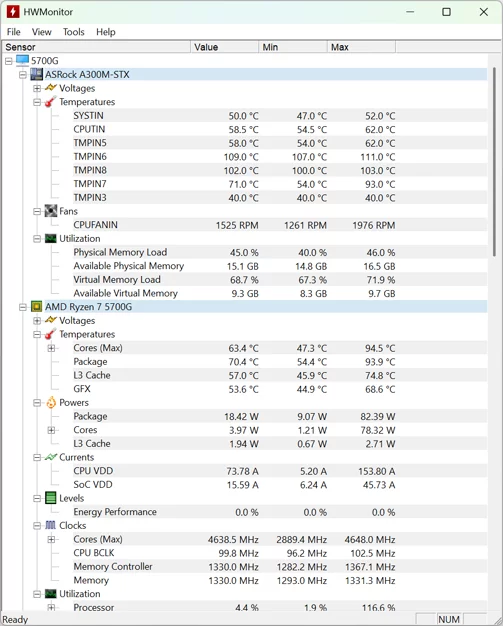The width and height of the screenshot is (503, 626).
Task: Expand Cores (Max) temperature node
Action: click(x=51, y=348)
